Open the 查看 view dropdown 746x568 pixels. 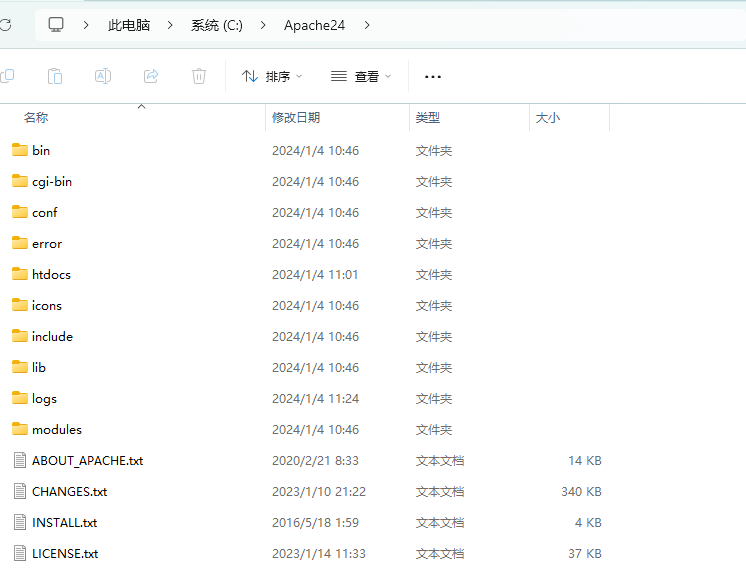(x=361, y=76)
